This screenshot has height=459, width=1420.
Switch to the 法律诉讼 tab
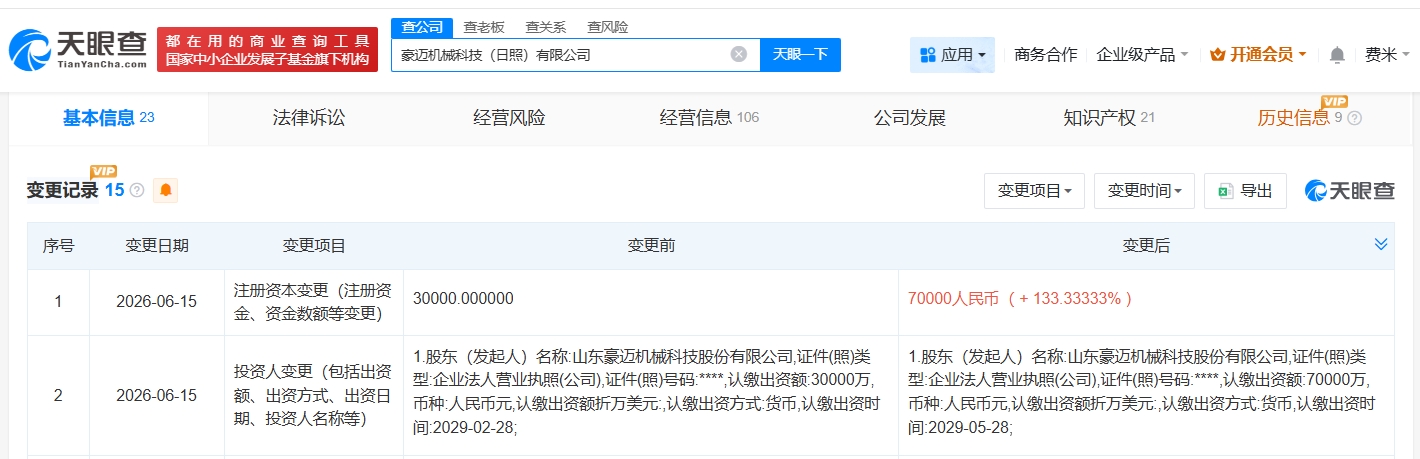click(309, 118)
